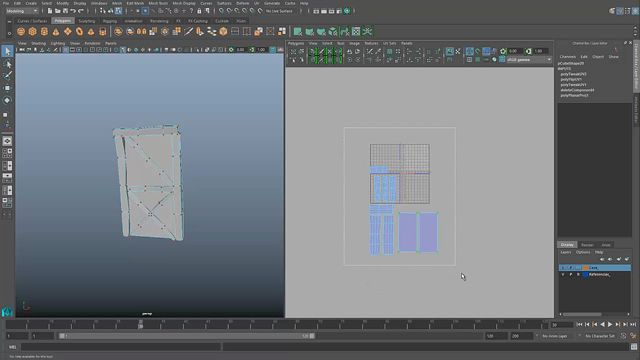Toggle the P playback box on selected layer
The width and height of the screenshot is (640, 360).
pos(571,268)
